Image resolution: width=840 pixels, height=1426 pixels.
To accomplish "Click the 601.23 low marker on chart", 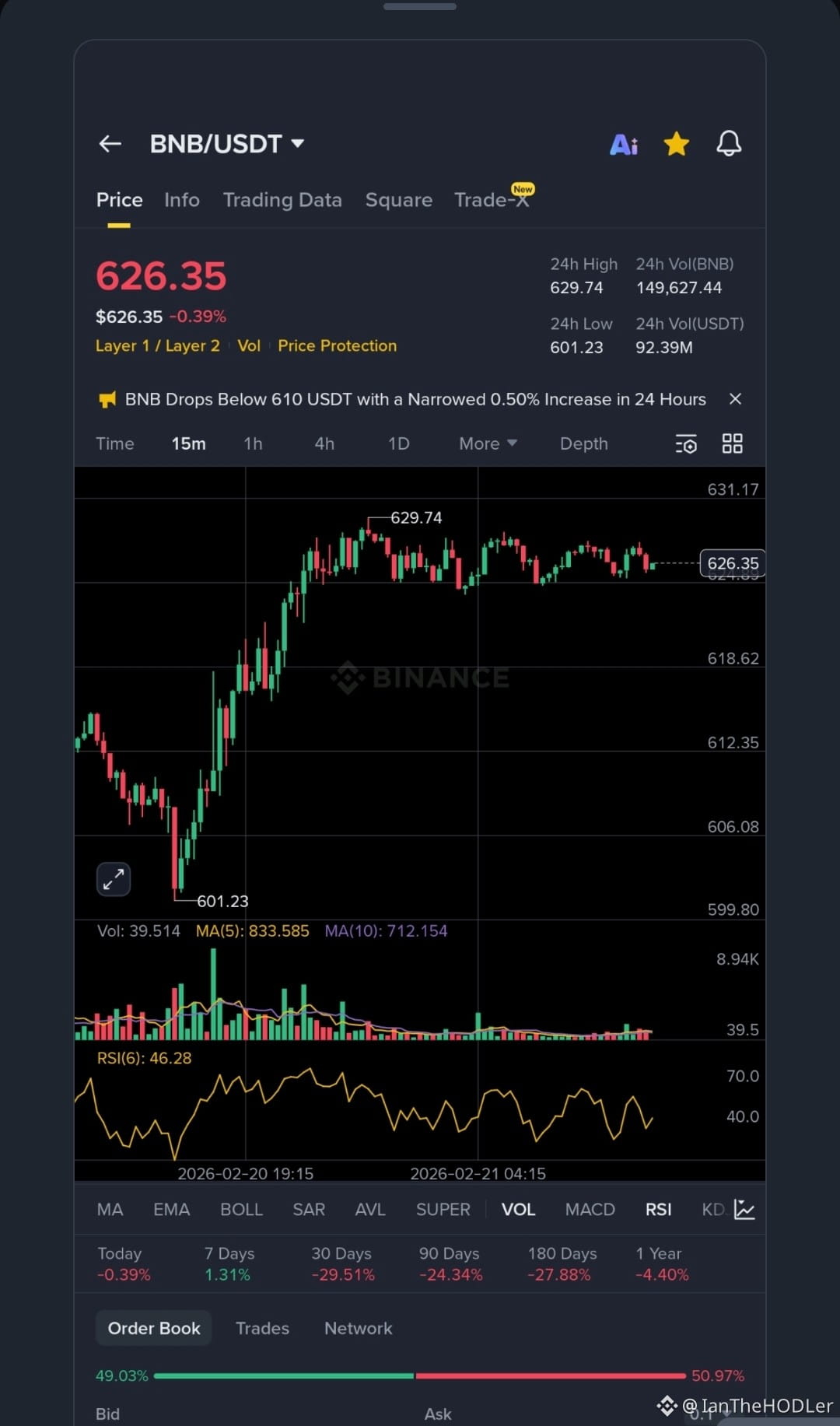I will (x=222, y=901).
